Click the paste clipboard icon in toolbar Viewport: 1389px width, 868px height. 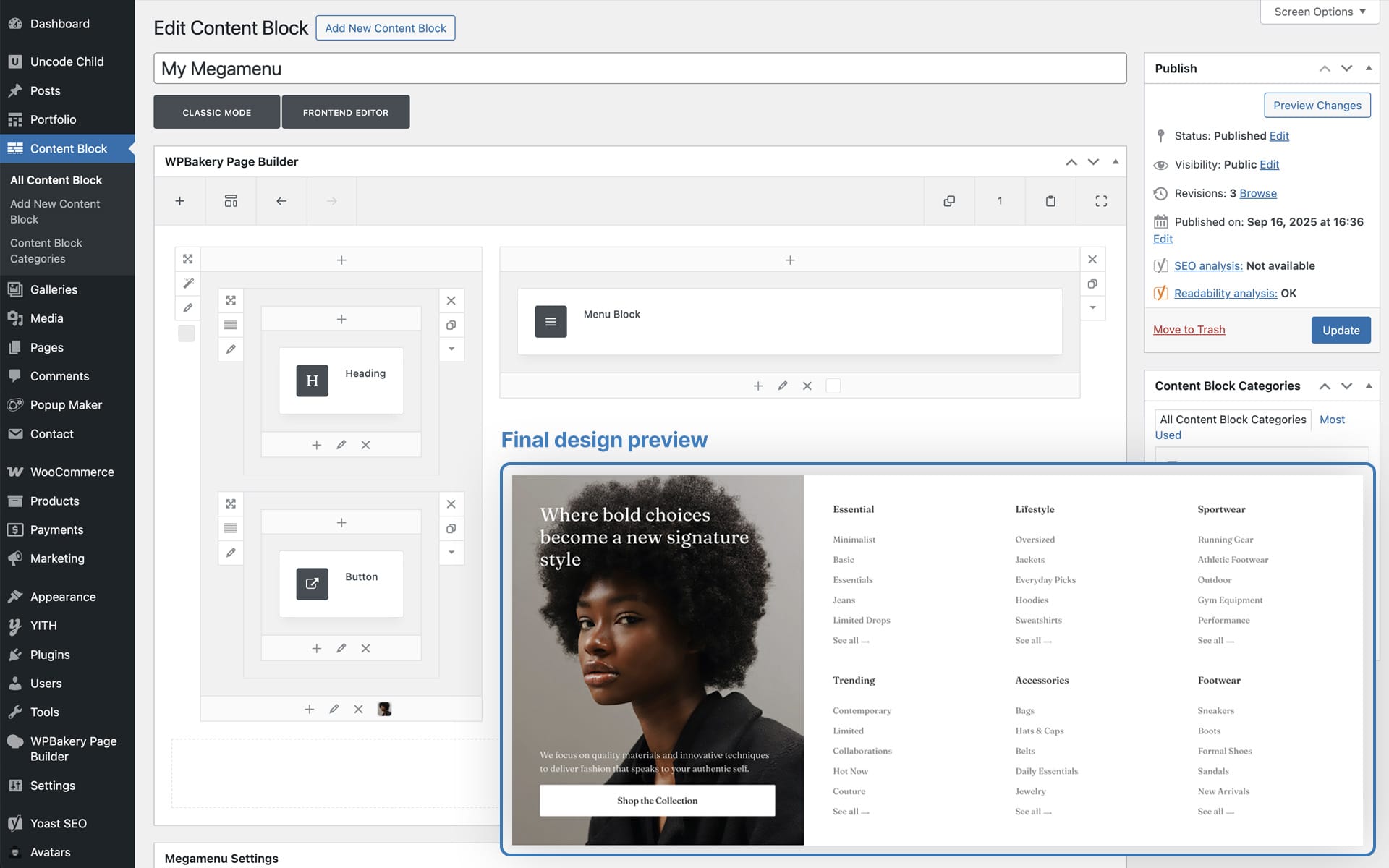(1050, 201)
